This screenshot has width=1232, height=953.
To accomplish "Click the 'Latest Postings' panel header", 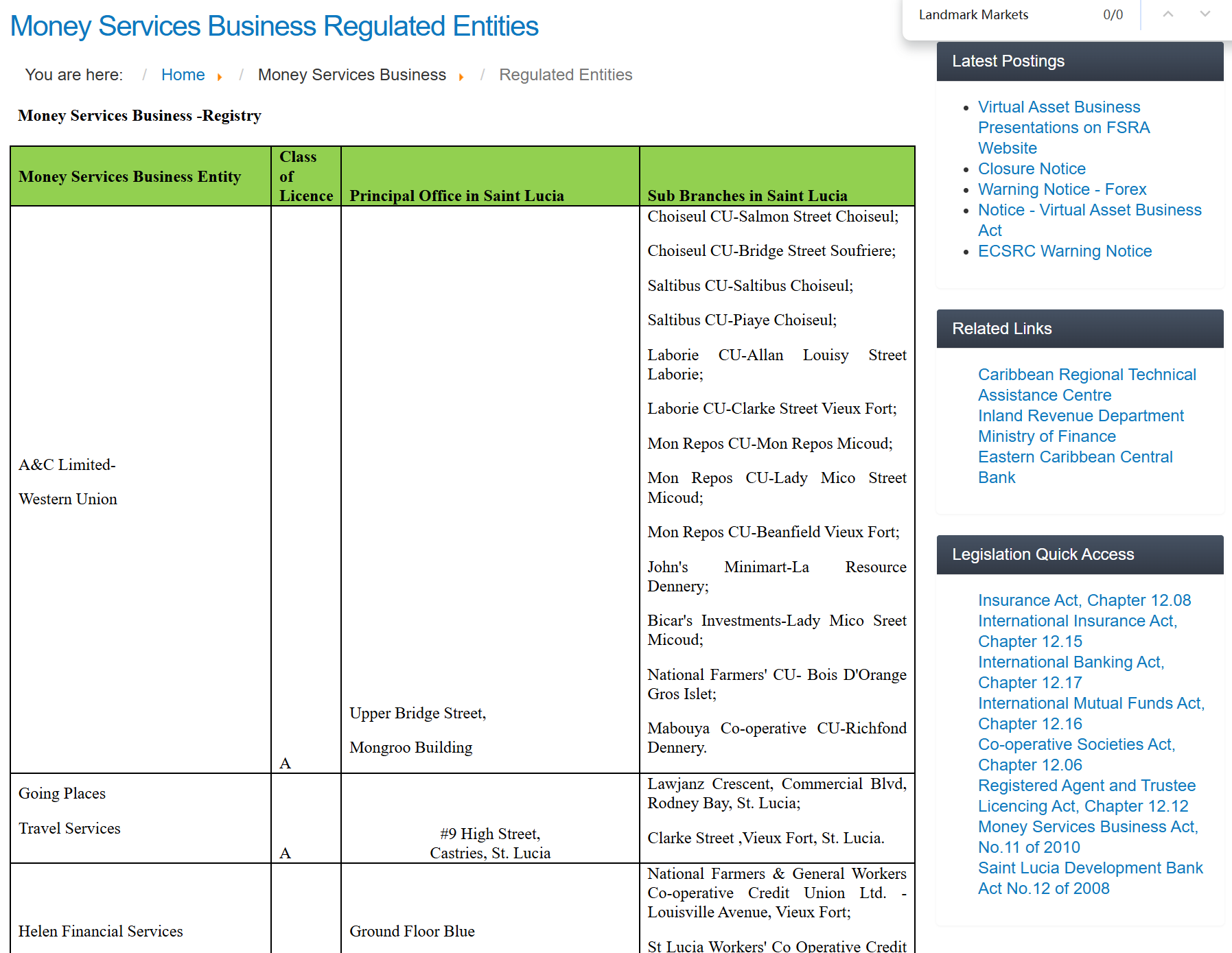I will click(1080, 61).
